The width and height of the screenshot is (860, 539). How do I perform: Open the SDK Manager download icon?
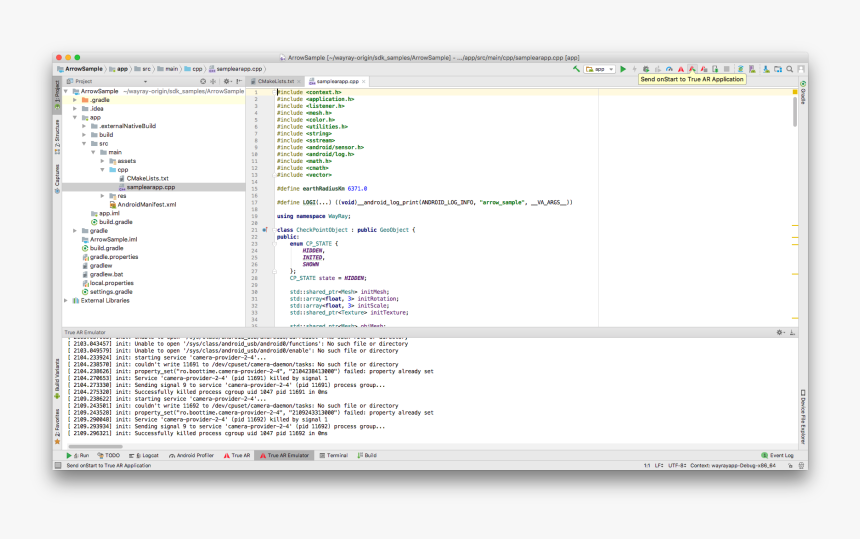pyautogui.click(x=766, y=69)
